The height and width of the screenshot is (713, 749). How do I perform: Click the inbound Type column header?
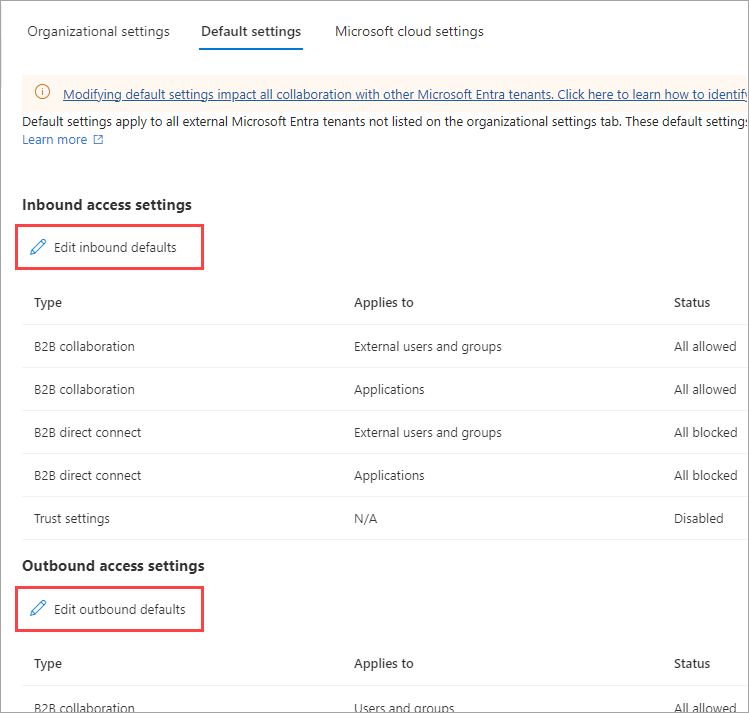(x=48, y=302)
